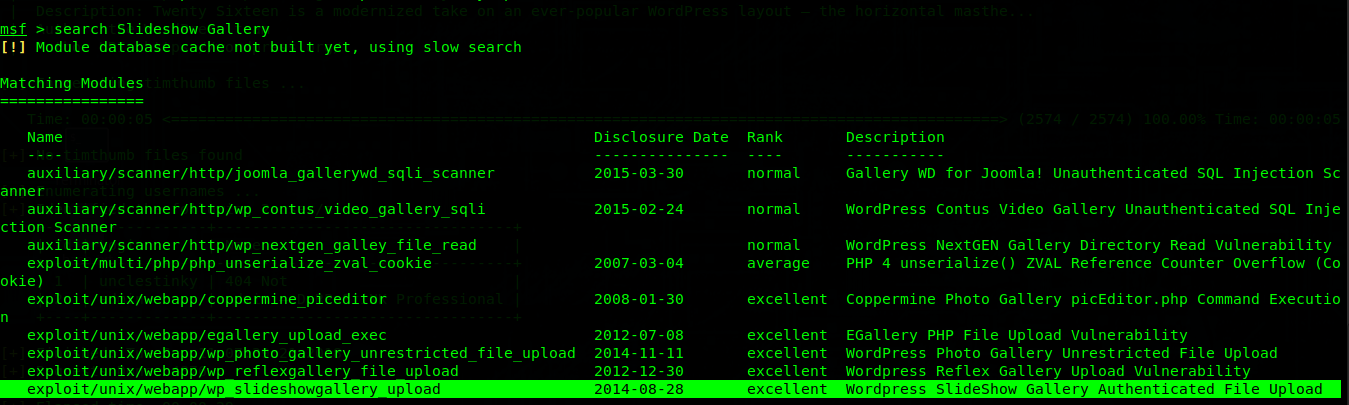Select auxiliary/scanner/http/wp_nextgen_galley_file_read module name

coord(252,245)
